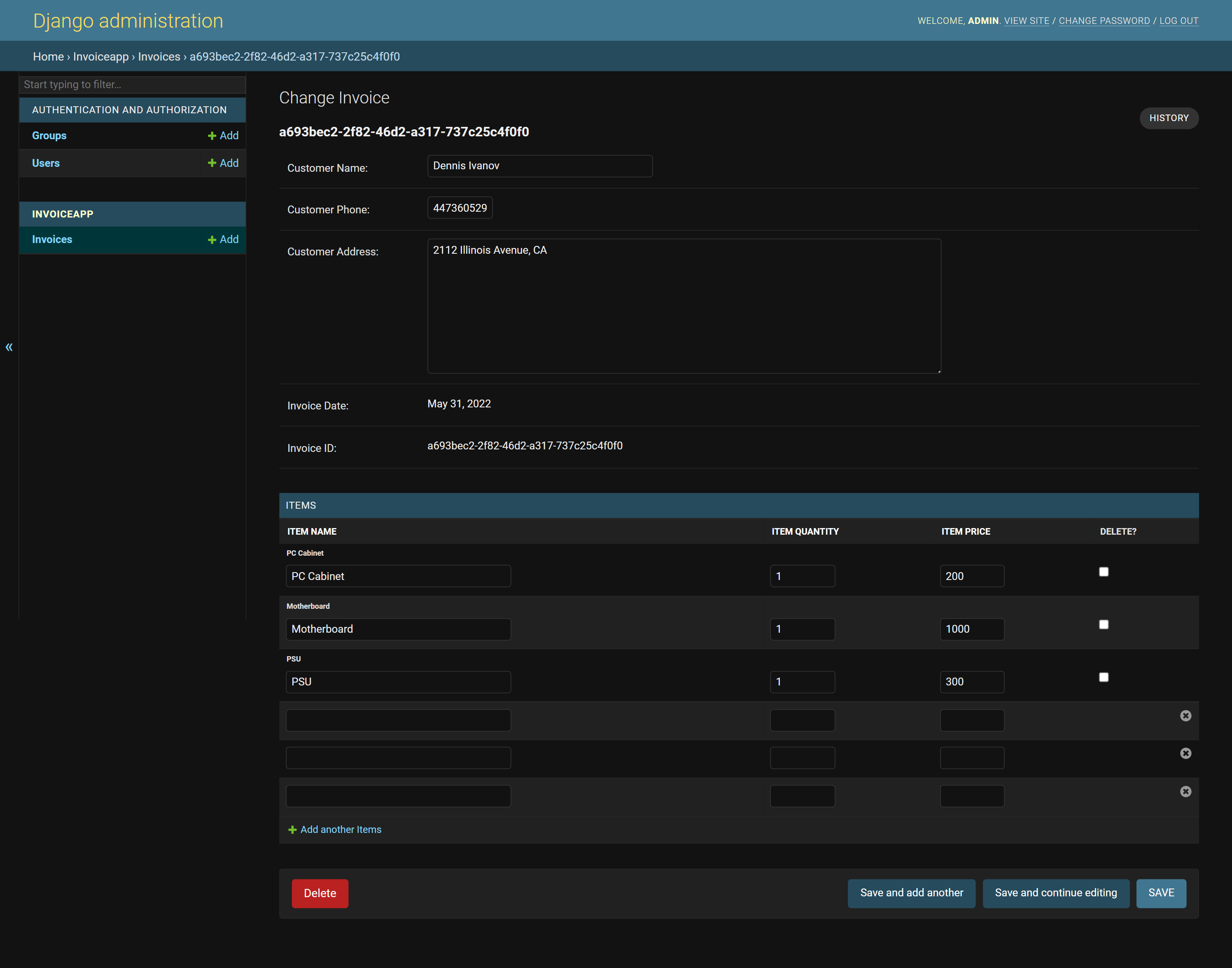Open the Invoiceapp breadcrumb link
Viewport: 1232px width, 968px height.
click(100, 56)
